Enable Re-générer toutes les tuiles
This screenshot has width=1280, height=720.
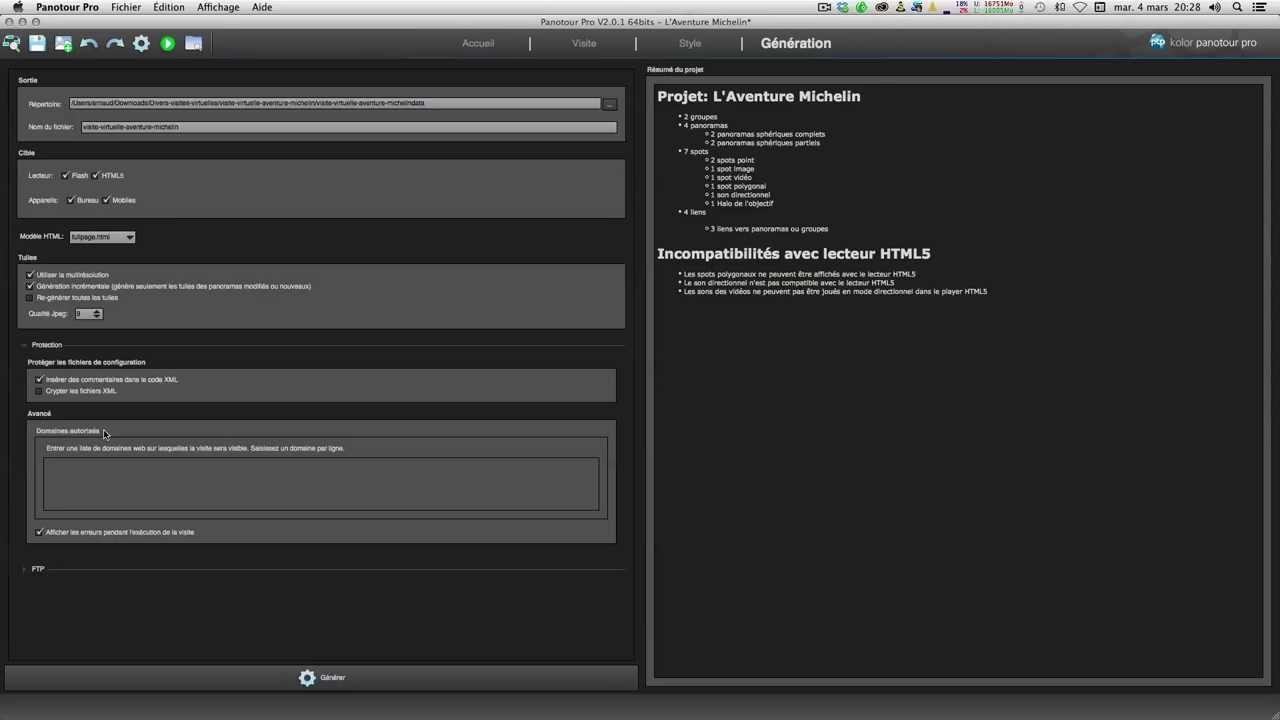coord(31,297)
